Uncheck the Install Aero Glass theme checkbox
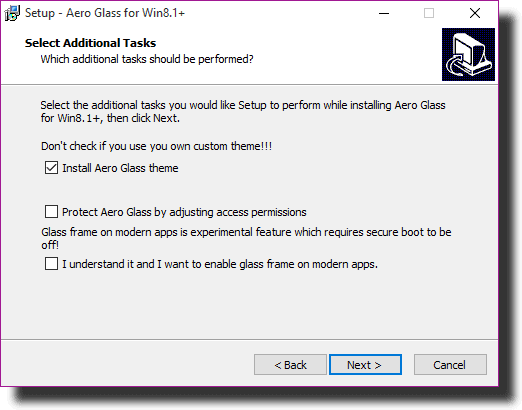 [51, 168]
